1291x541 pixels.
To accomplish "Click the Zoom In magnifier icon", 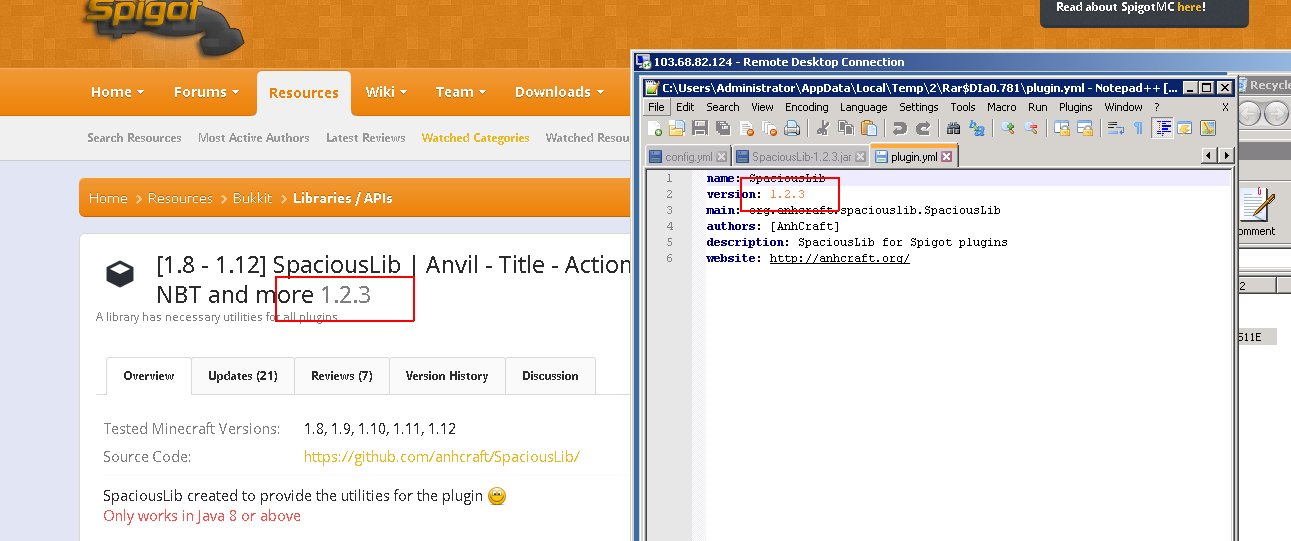I will (1007, 128).
